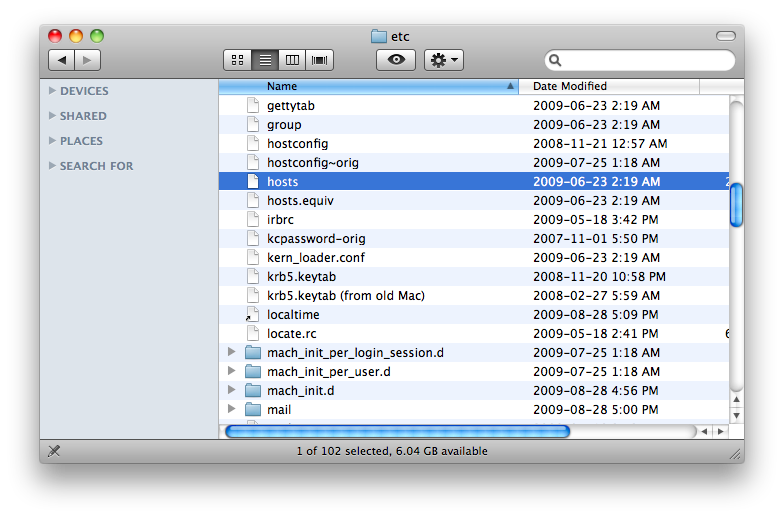Switch to column view
This screenshot has width=784, height=518.
[292, 60]
